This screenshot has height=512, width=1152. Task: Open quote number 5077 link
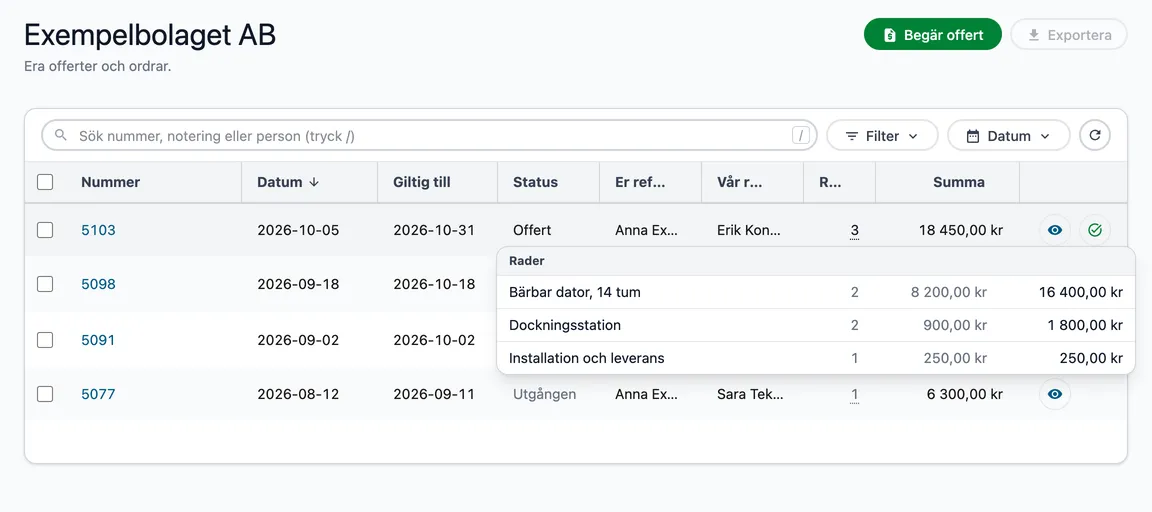click(x=98, y=394)
